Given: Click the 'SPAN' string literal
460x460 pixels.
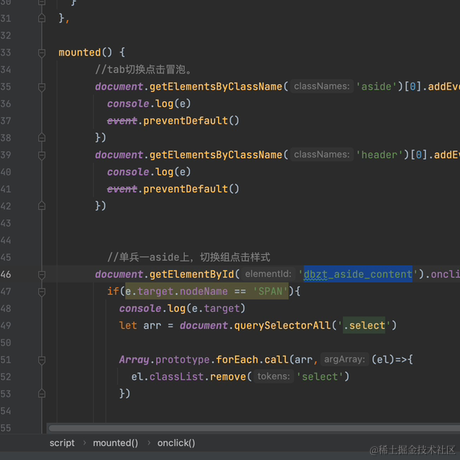Looking at the screenshot, I should [270, 291].
